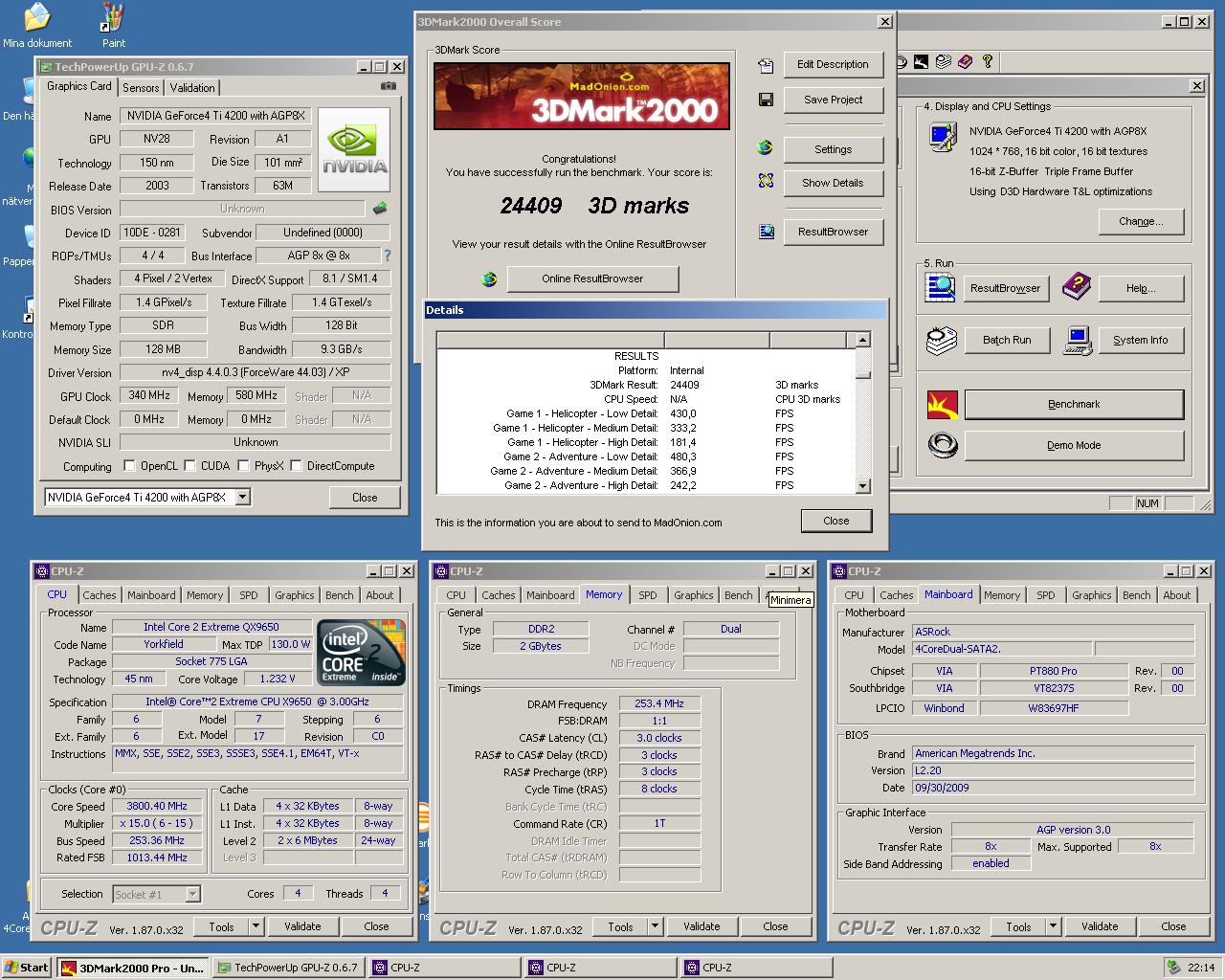1225x980 pixels.
Task: Open Mina dokument desktop folder
Action: tap(37, 26)
